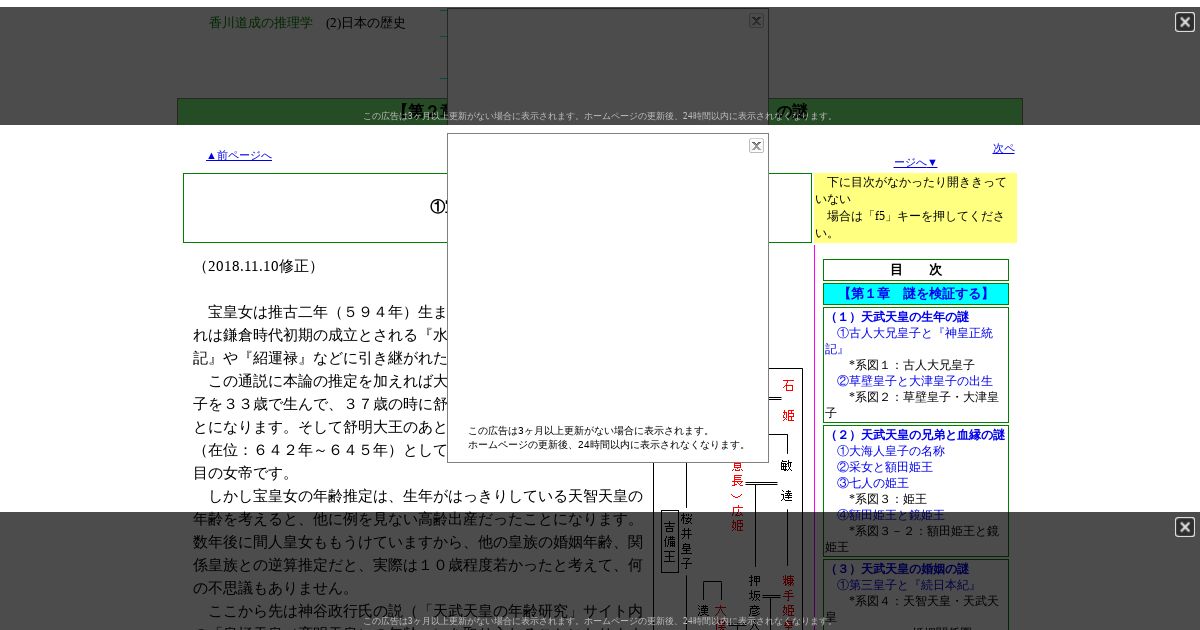Select *系図３：姫王 entry
Screen dimensions: 1200x630
point(888,499)
